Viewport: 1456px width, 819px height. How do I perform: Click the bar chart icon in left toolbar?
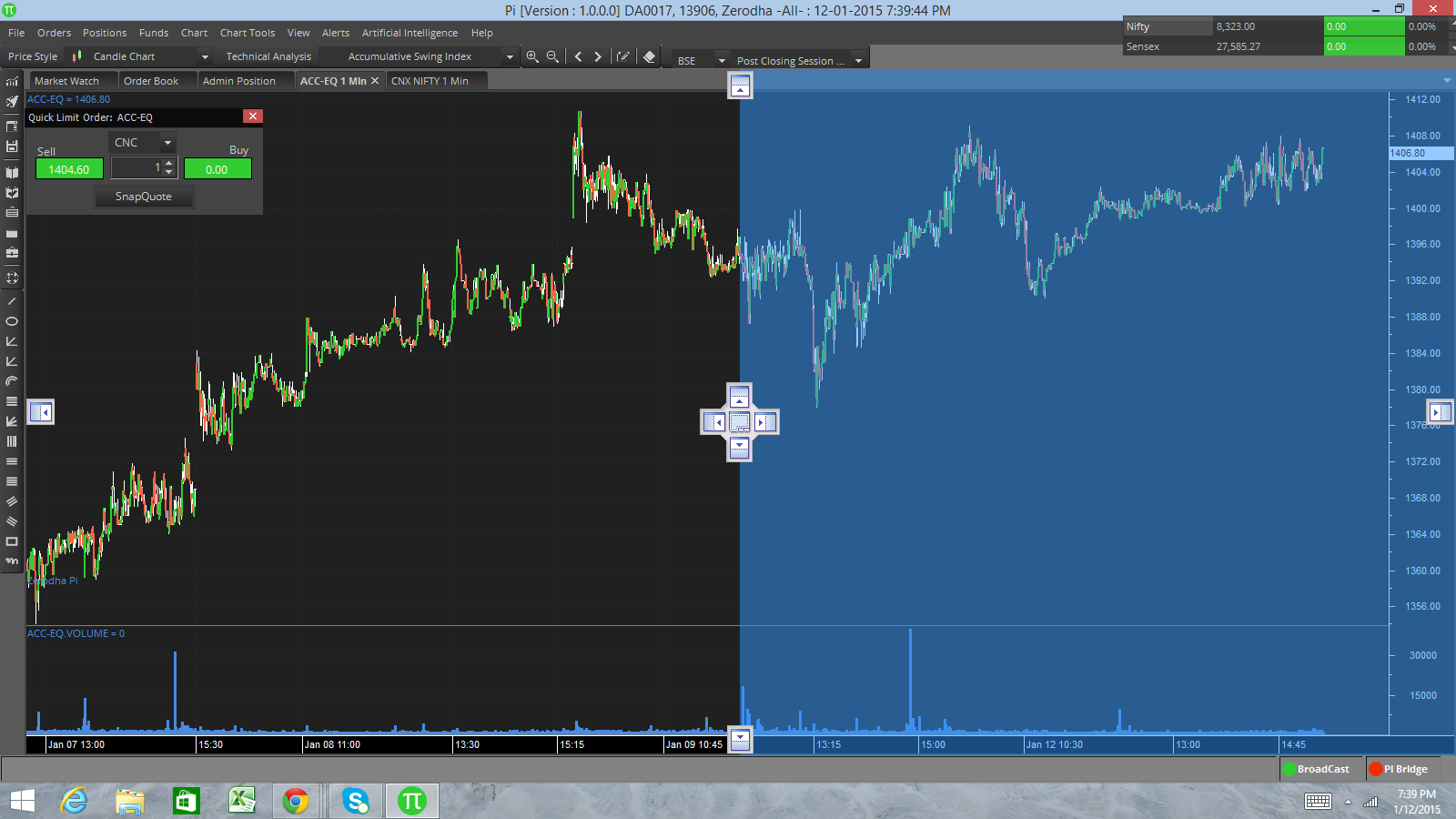tap(12, 82)
